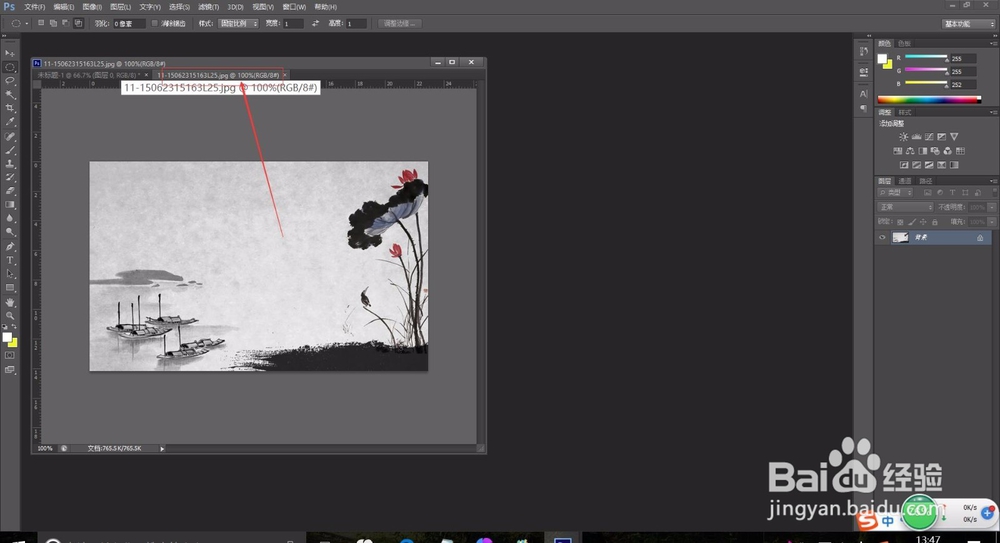Hide the 背景 layer eye icon

click(x=883, y=237)
